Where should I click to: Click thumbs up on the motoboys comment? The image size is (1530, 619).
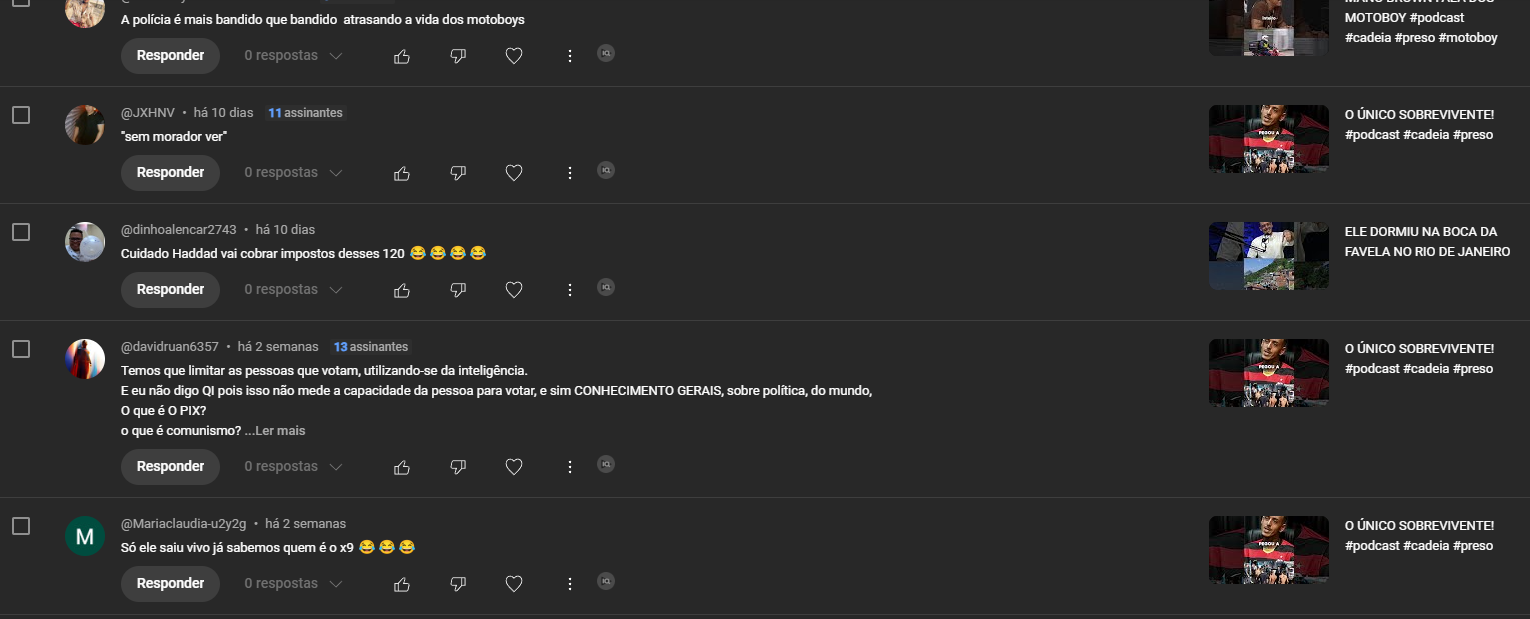click(x=402, y=56)
